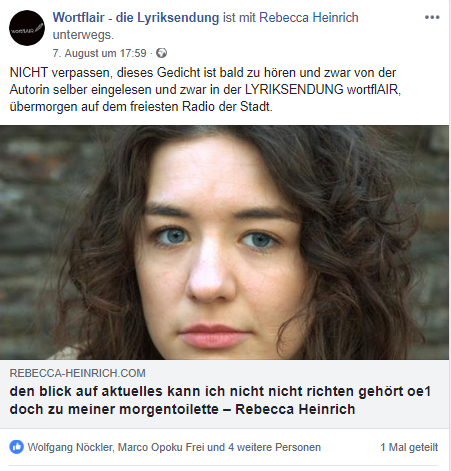The image size is (451, 471).
Task: Open the headline 'den blick auf aktuelles'
Action: (x=220, y=400)
